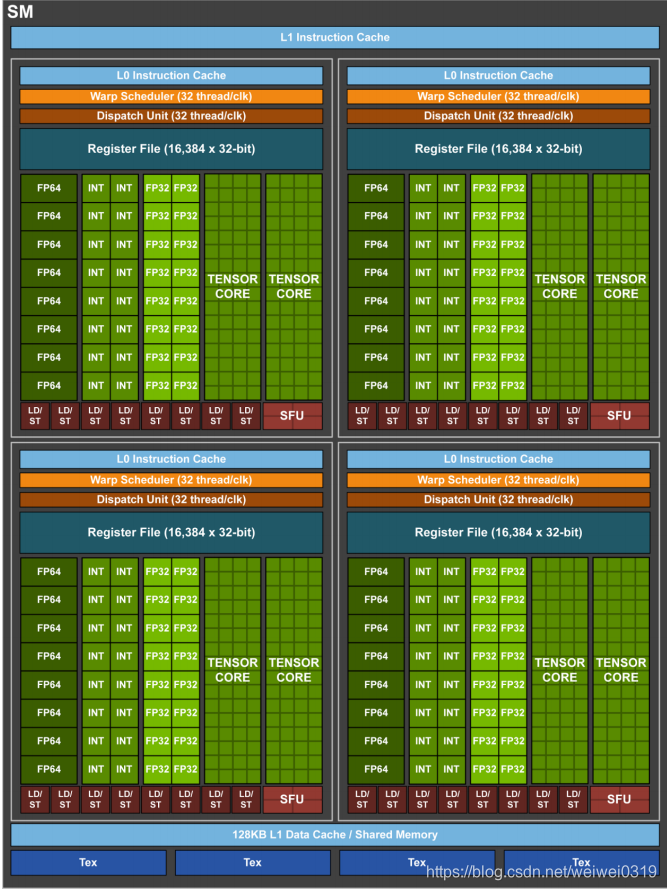Click right TENSOR CORE in top-left partition
Viewport: 667px width, 891px height.
tap(294, 287)
